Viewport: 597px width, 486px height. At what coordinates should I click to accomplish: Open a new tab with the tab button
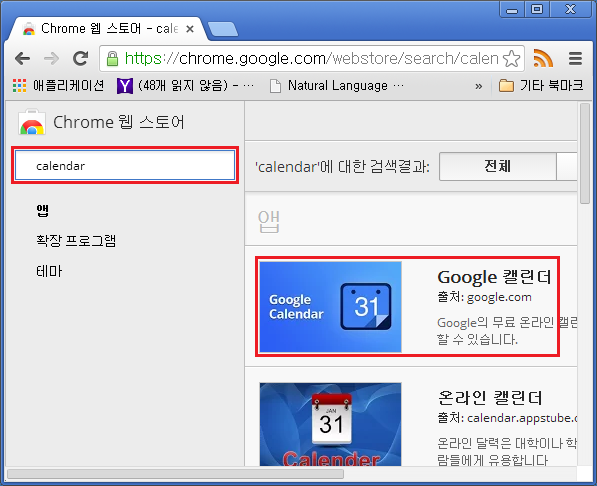(x=223, y=29)
